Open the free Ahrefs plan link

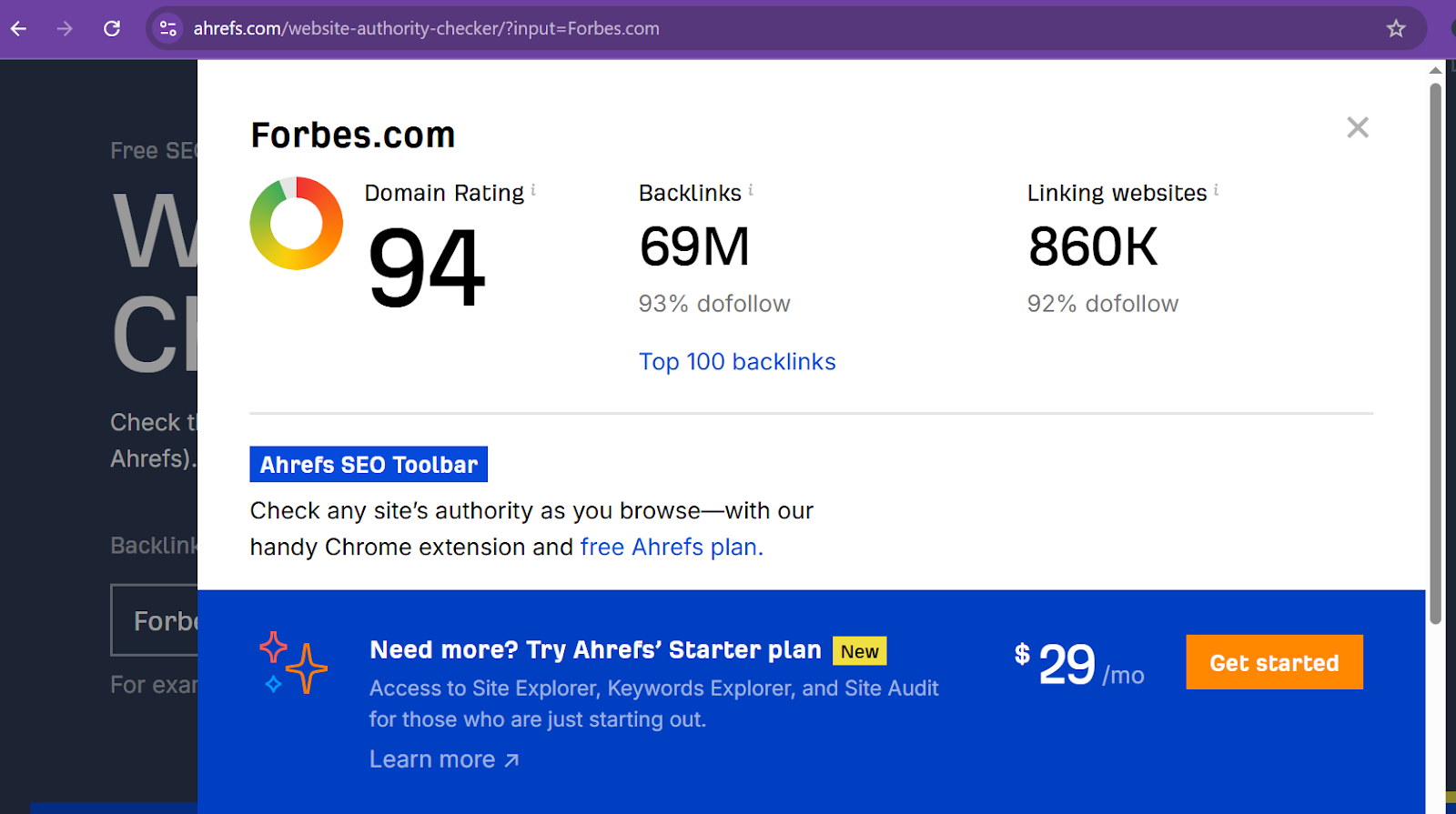click(x=672, y=548)
